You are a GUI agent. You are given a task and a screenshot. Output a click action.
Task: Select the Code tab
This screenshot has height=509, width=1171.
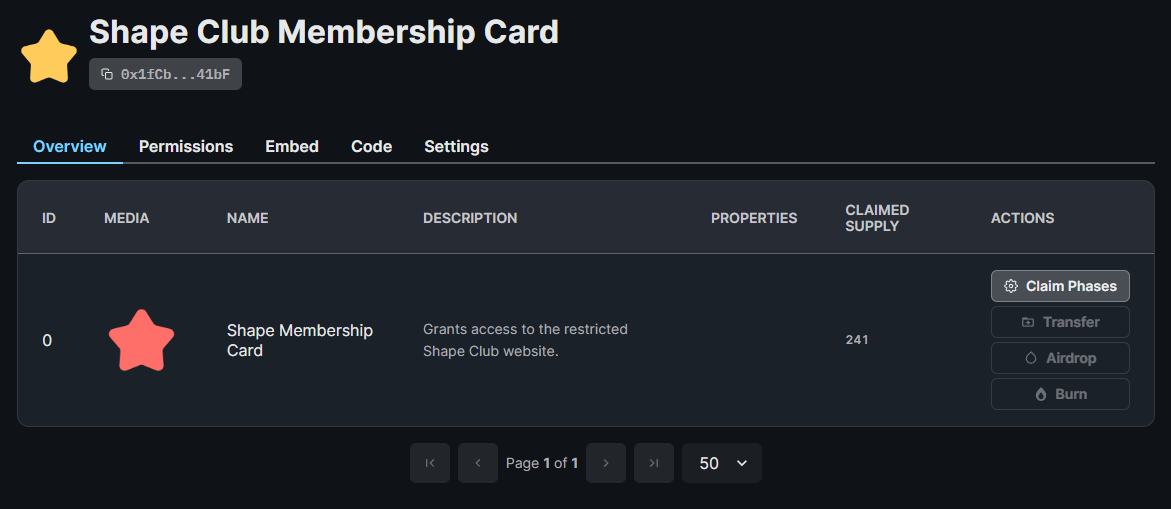point(371,146)
